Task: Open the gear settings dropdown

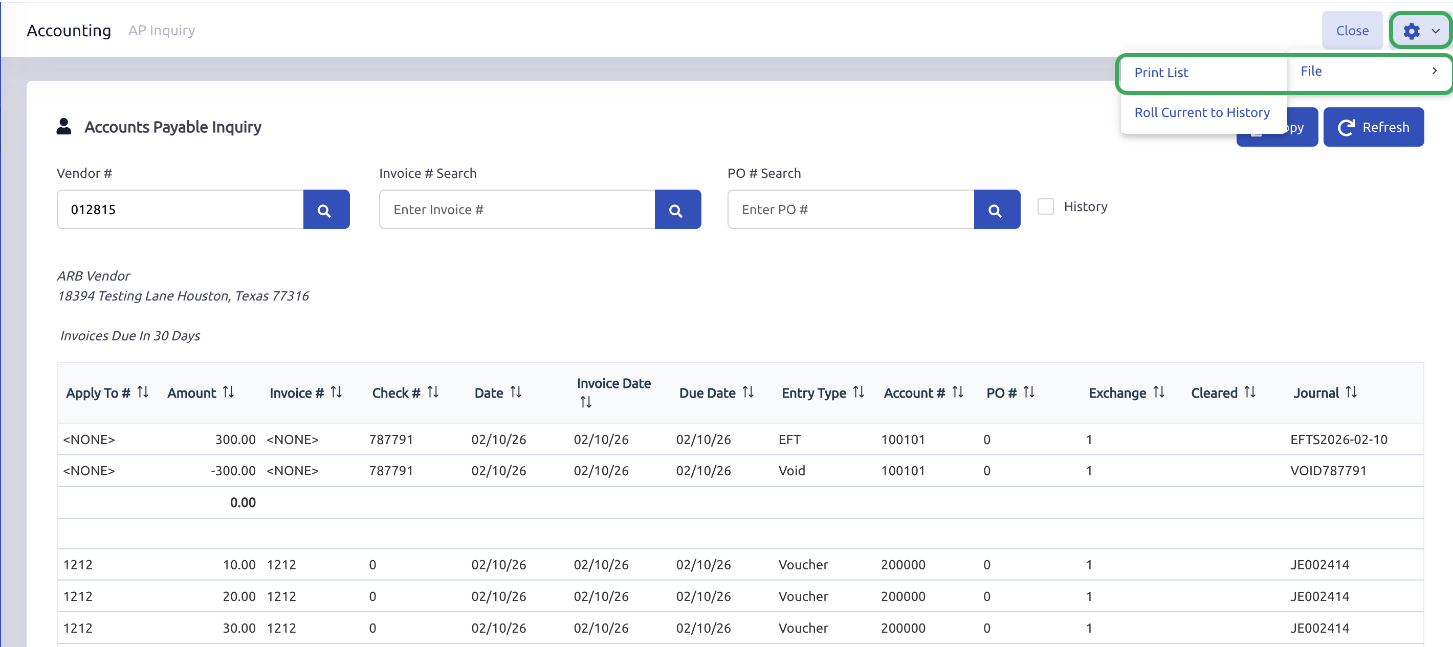Action: tap(1420, 31)
